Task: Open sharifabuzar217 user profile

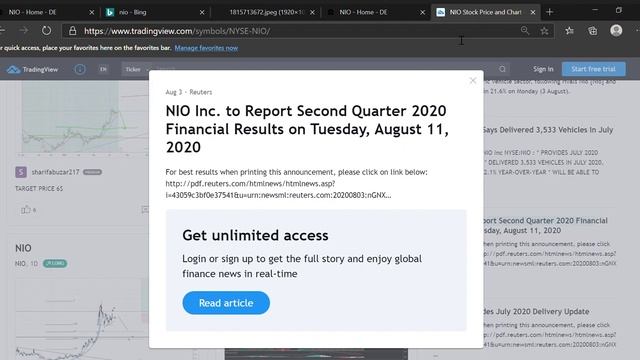Action: click(56, 172)
